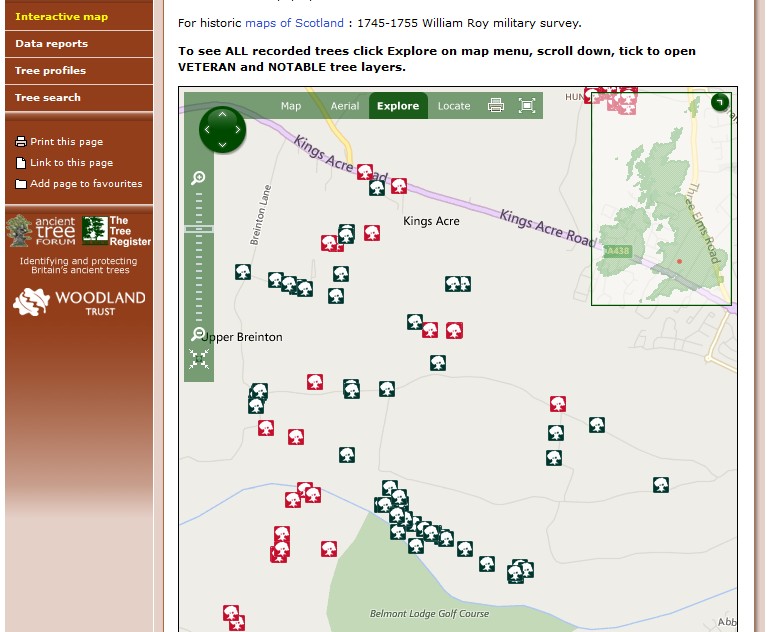
Task: Click the overview mini-map of Britain
Action: pos(661,199)
